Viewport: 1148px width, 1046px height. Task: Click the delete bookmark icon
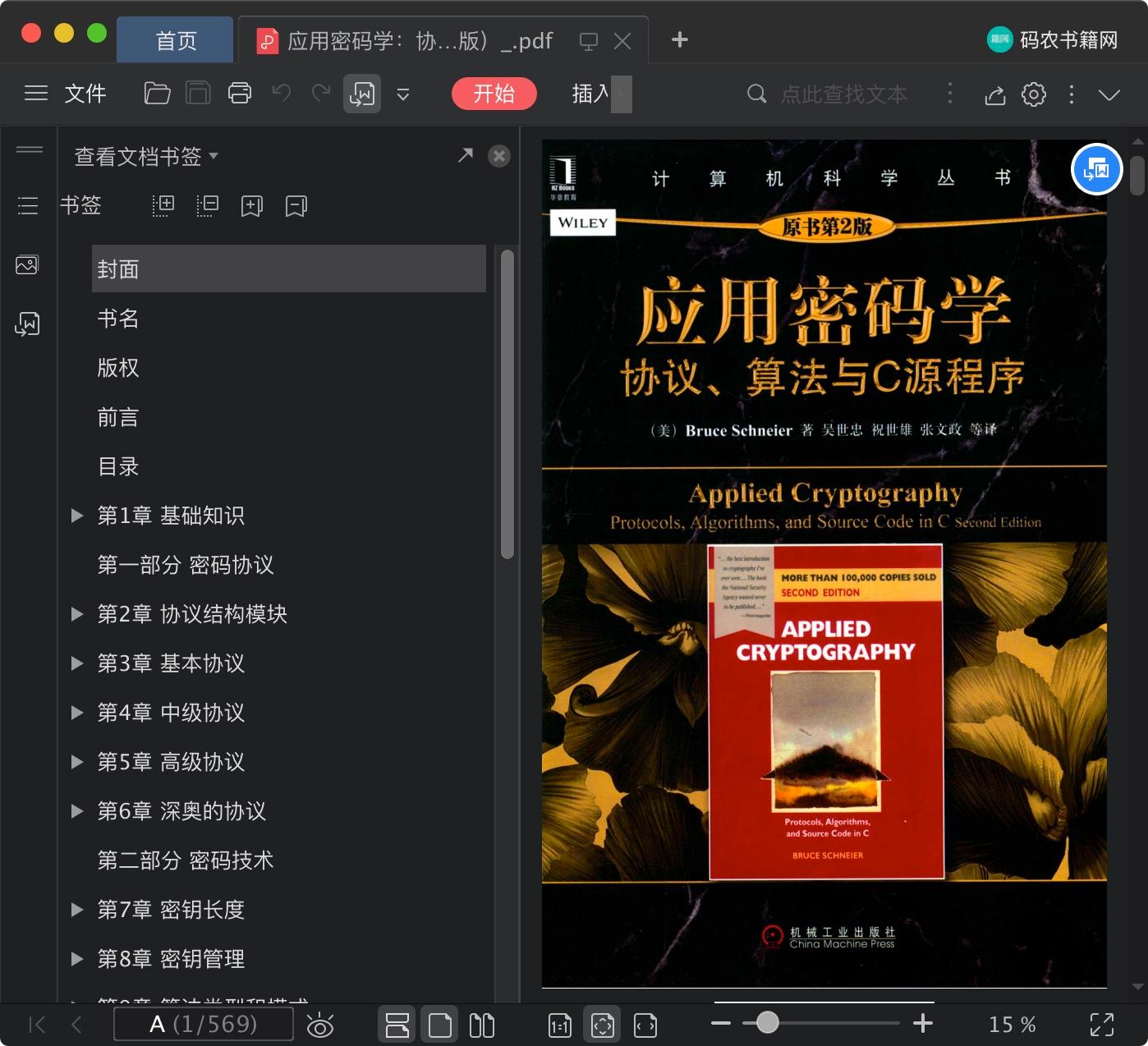pos(296,205)
